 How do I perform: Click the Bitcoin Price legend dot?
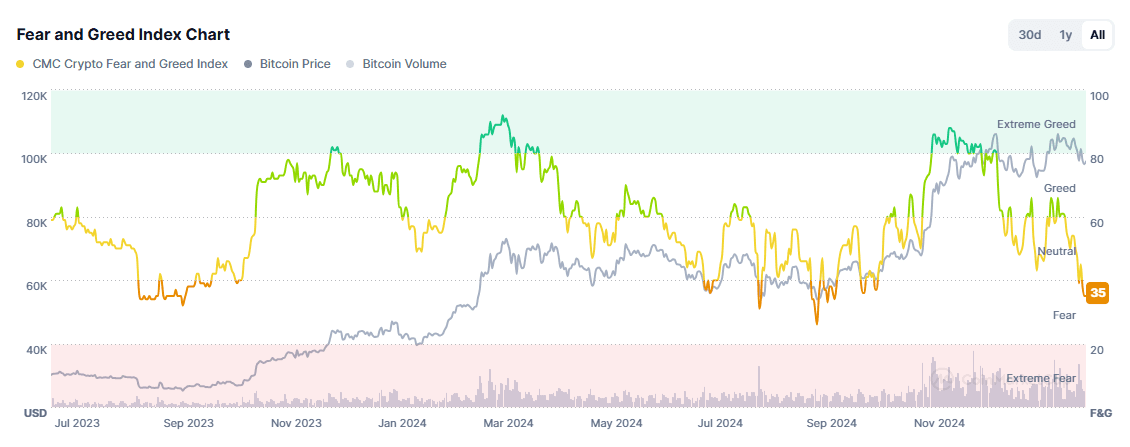click(x=249, y=64)
